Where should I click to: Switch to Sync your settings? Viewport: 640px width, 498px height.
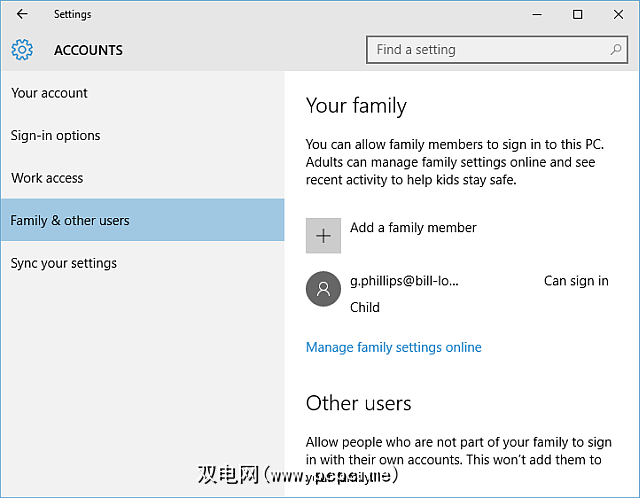pyautogui.click(x=64, y=263)
